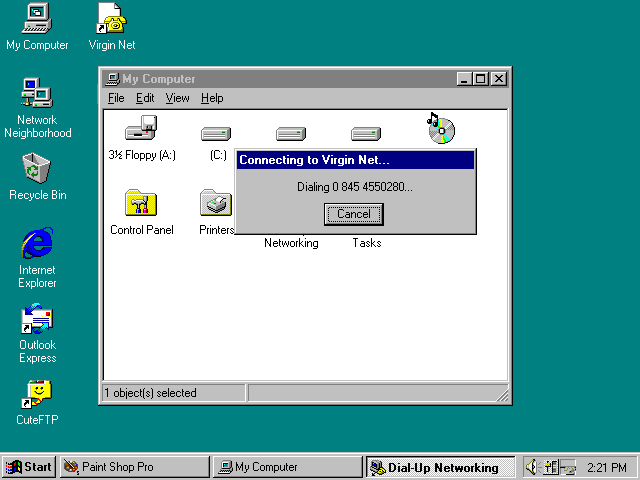Click the dial-up modem tray icon
The height and width of the screenshot is (480, 640).
[568, 467]
